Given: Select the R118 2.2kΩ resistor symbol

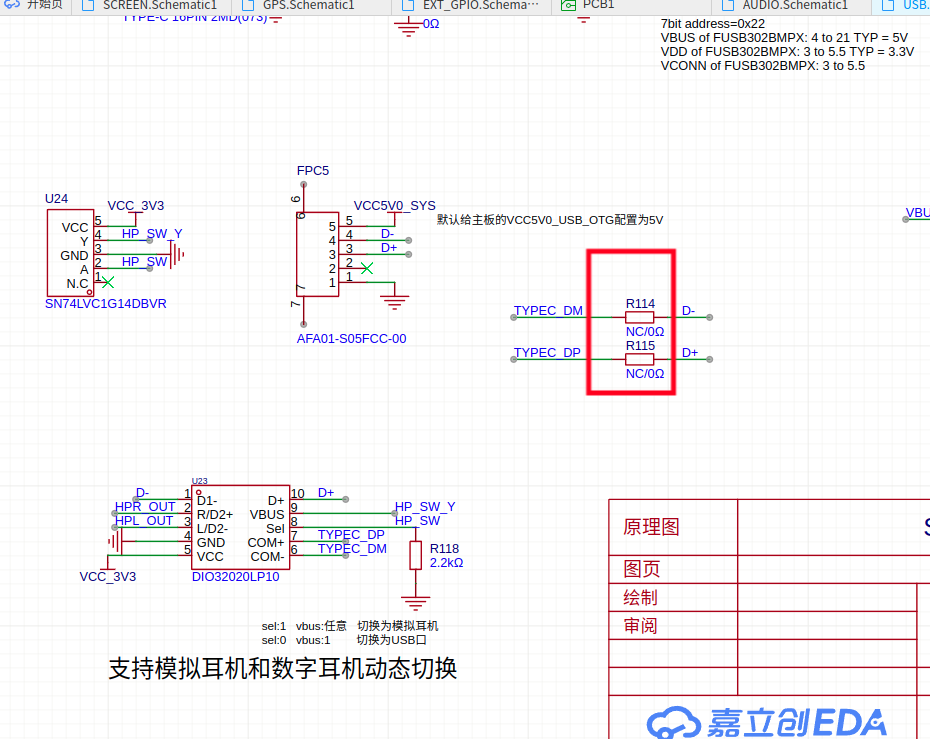Looking at the screenshot, I should (x=415, y=556).
